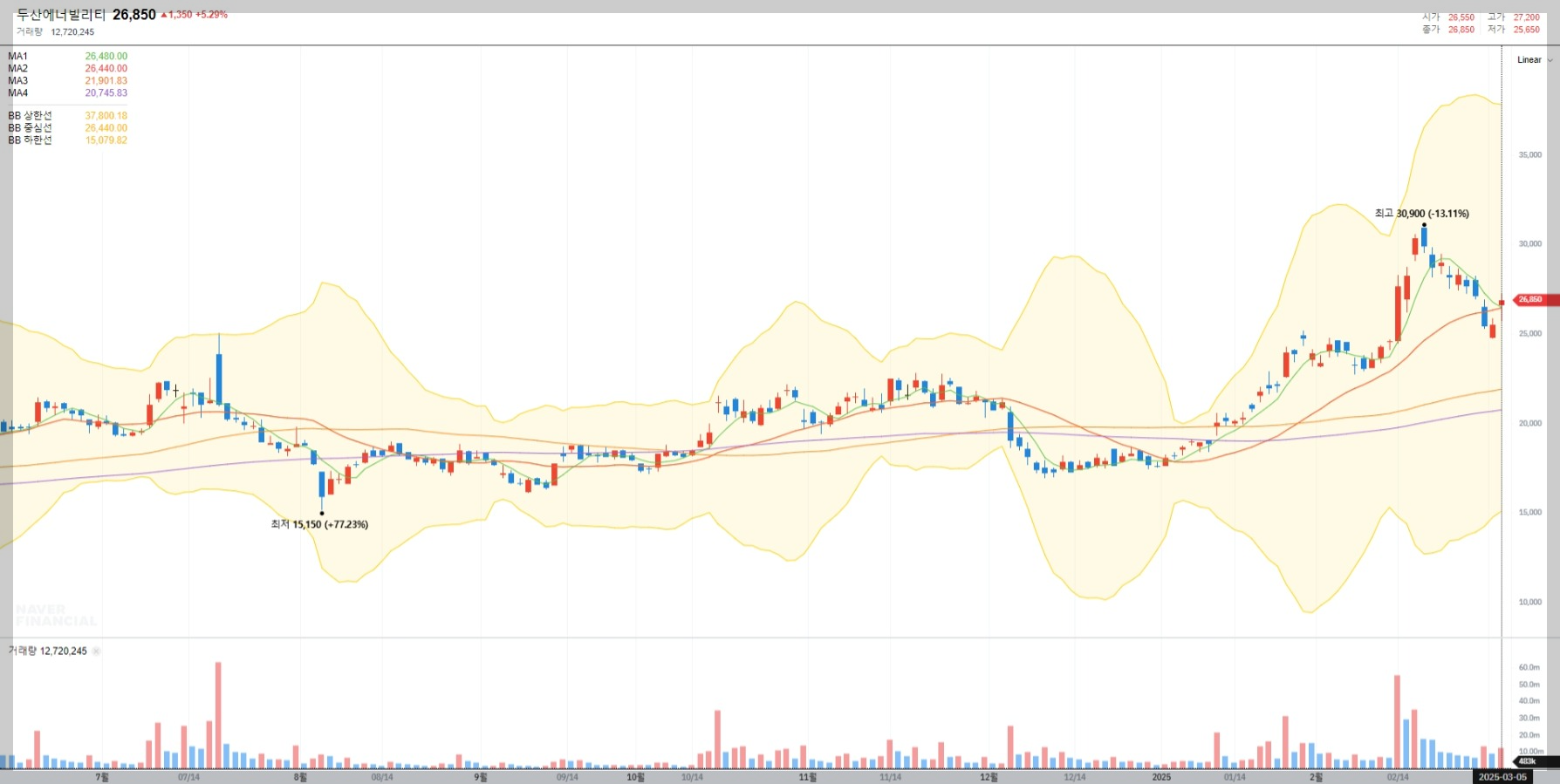The image size is (1560, 784).
Task: Click the 11/14 label on the time axis
Action: 890,777
